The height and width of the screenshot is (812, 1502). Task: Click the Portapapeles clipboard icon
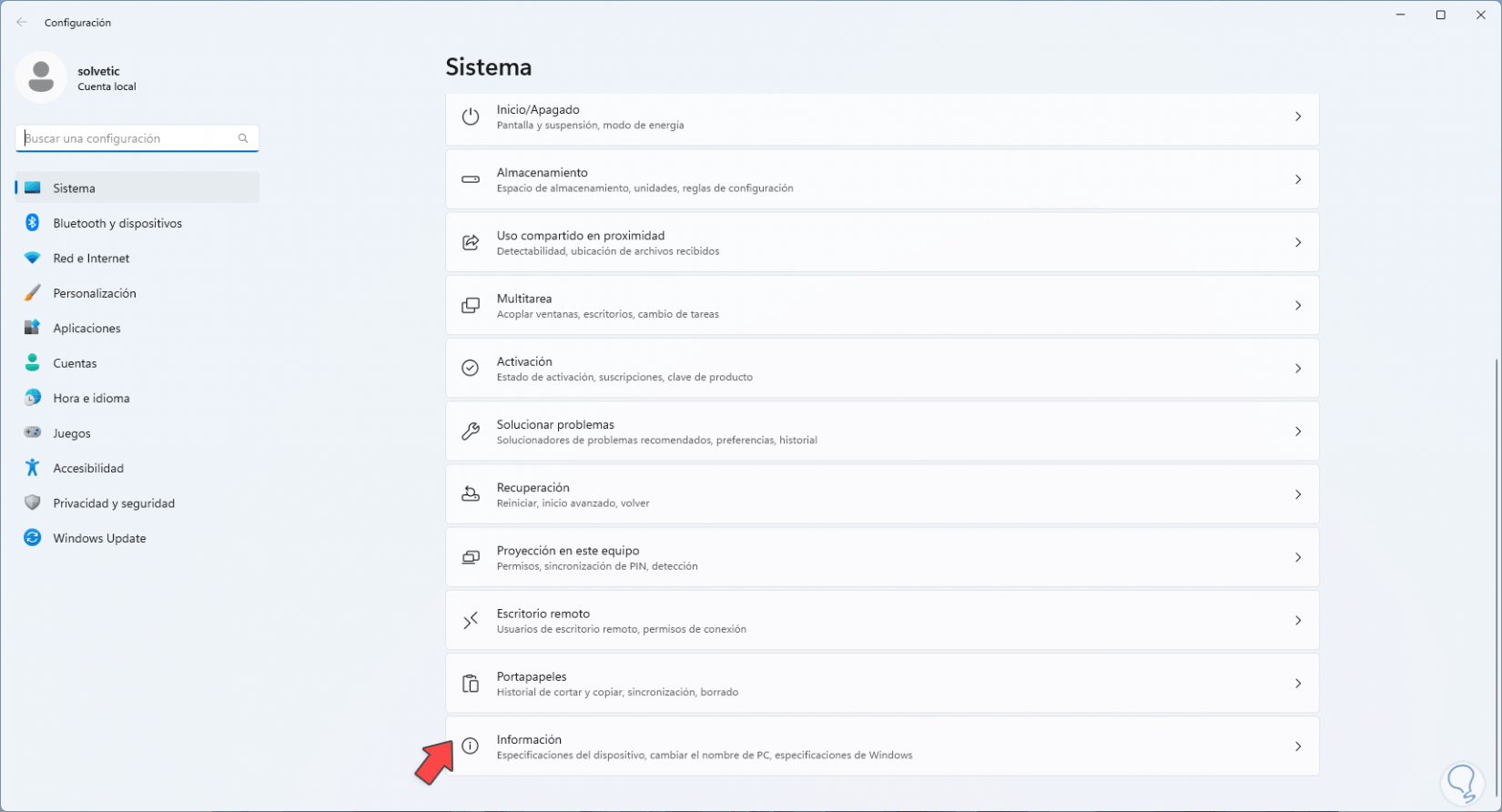coord(471,684)
